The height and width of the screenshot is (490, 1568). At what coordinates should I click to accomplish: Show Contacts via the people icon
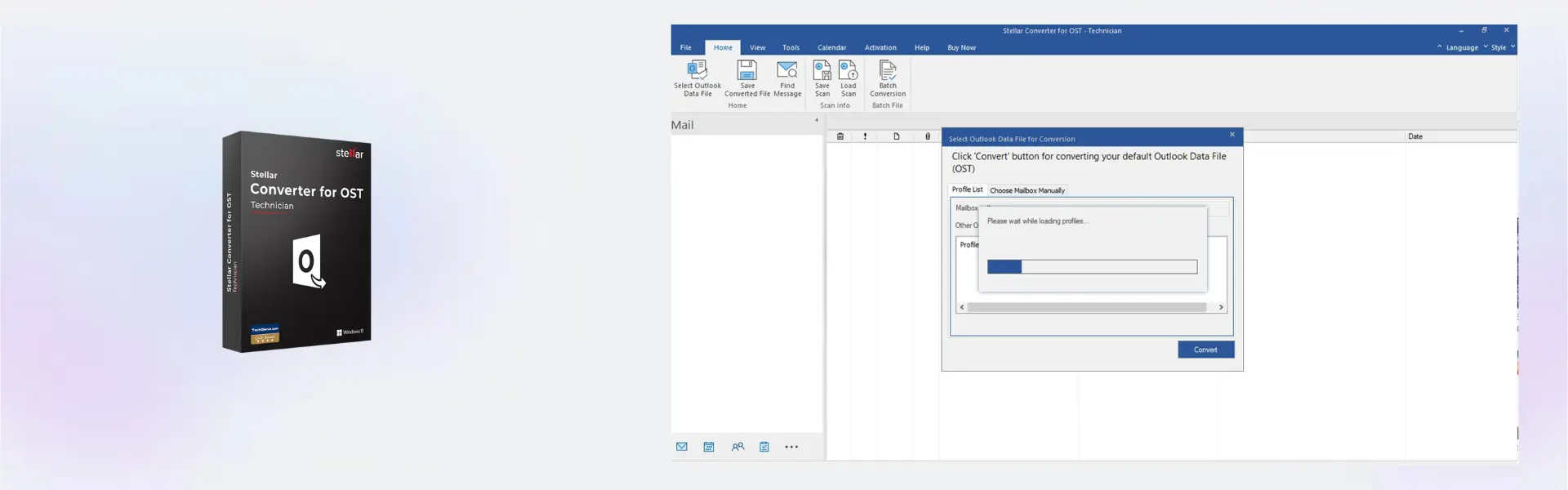737,447
